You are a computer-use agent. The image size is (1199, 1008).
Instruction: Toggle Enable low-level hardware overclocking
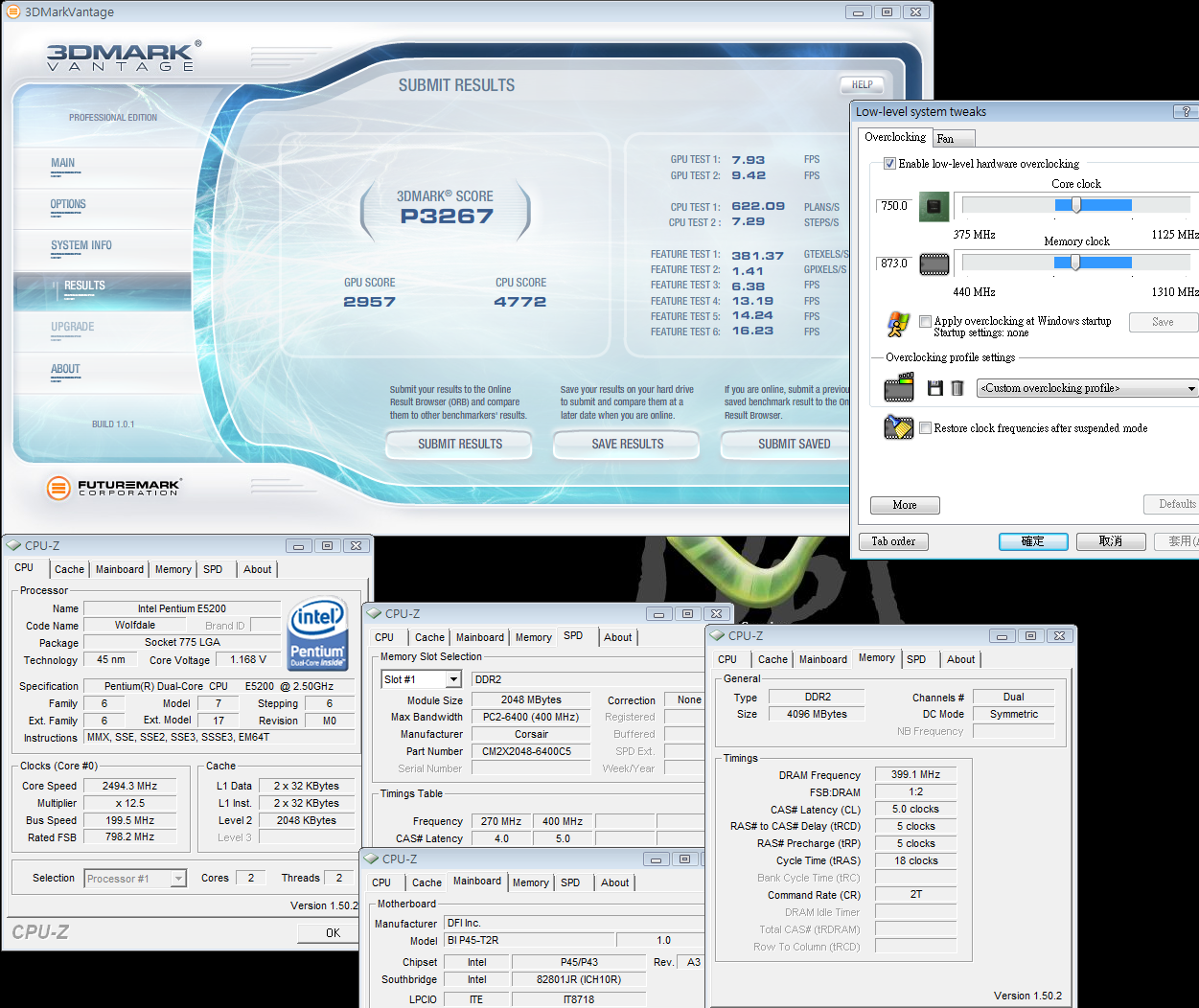pos(889,164)
